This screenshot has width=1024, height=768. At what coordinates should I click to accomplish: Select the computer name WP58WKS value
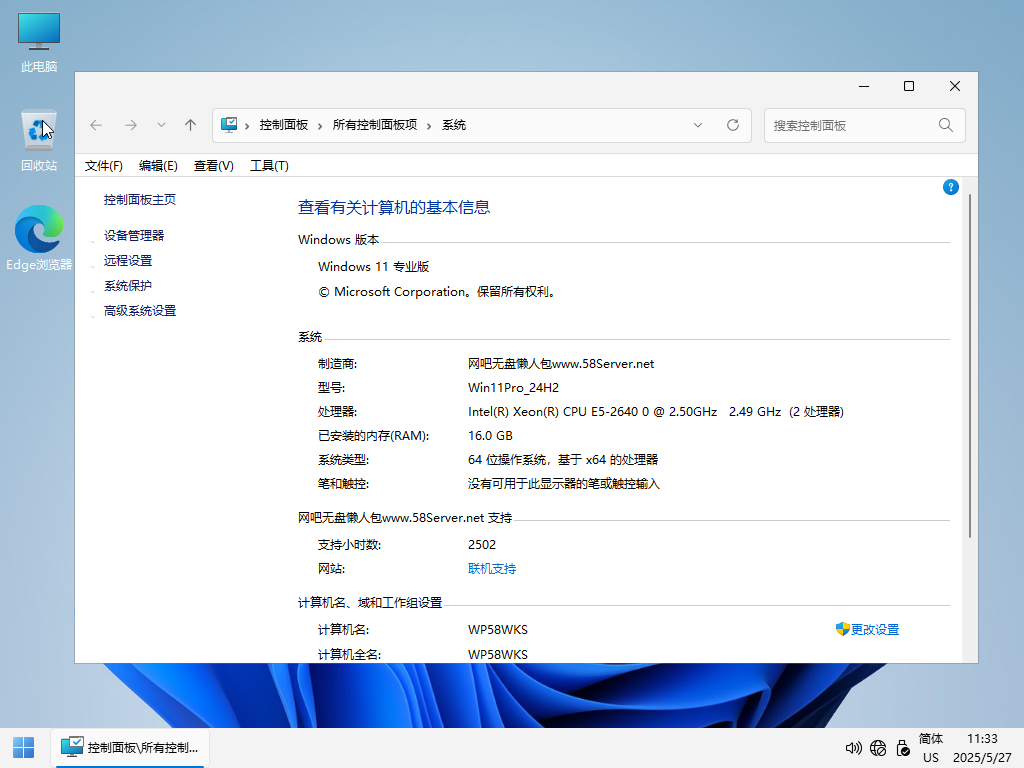(x=498, y=630)
